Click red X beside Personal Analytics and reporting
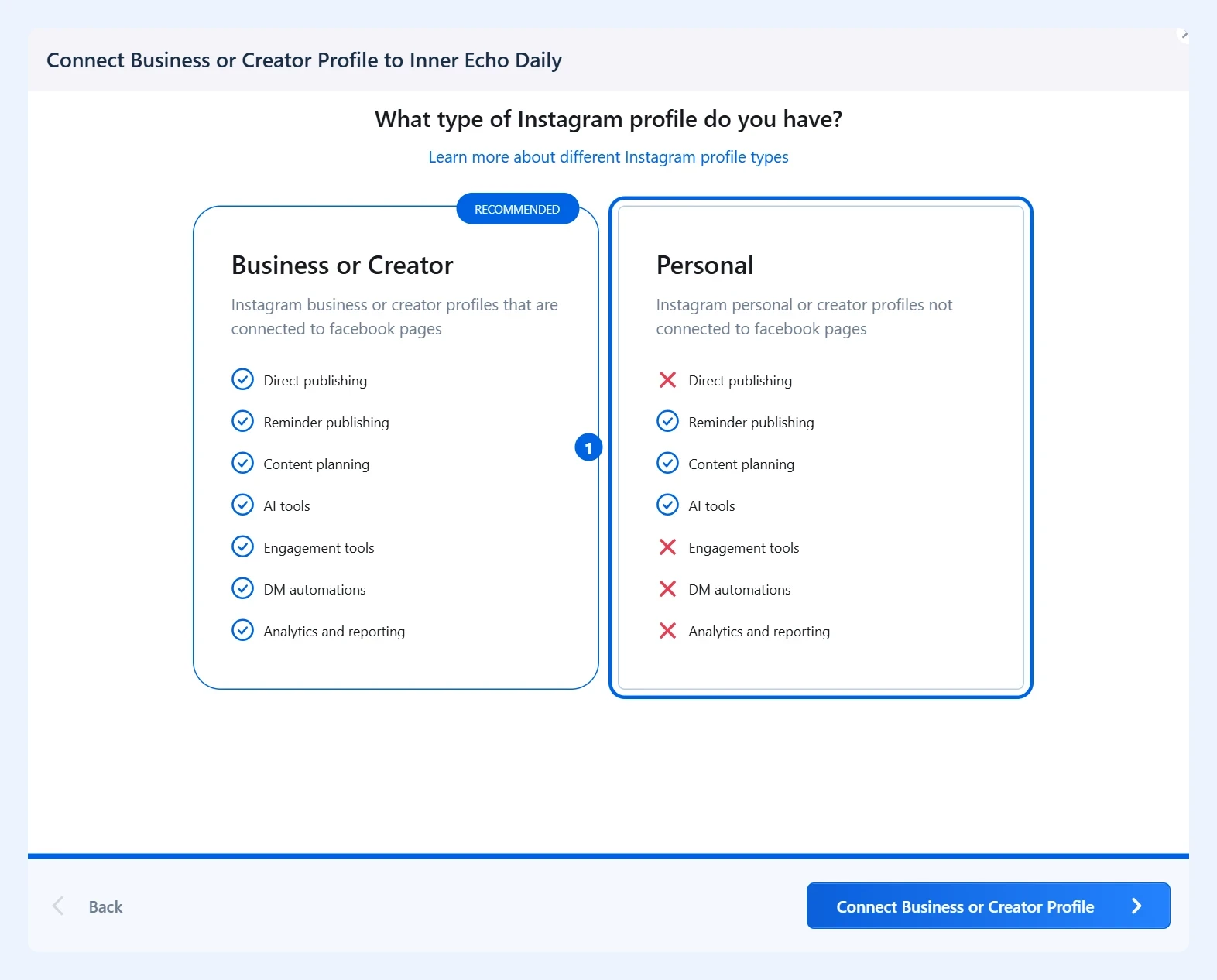Image resolution: width=1217 pixels, height=980 pixels. pos(667,630)
